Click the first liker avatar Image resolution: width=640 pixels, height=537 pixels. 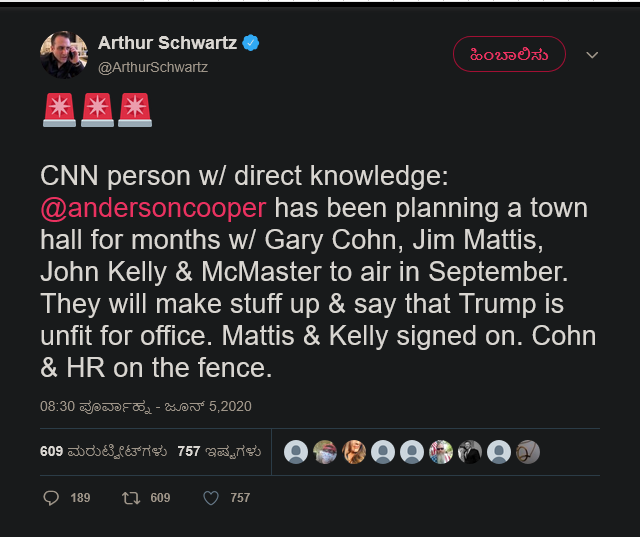(296, 452)
